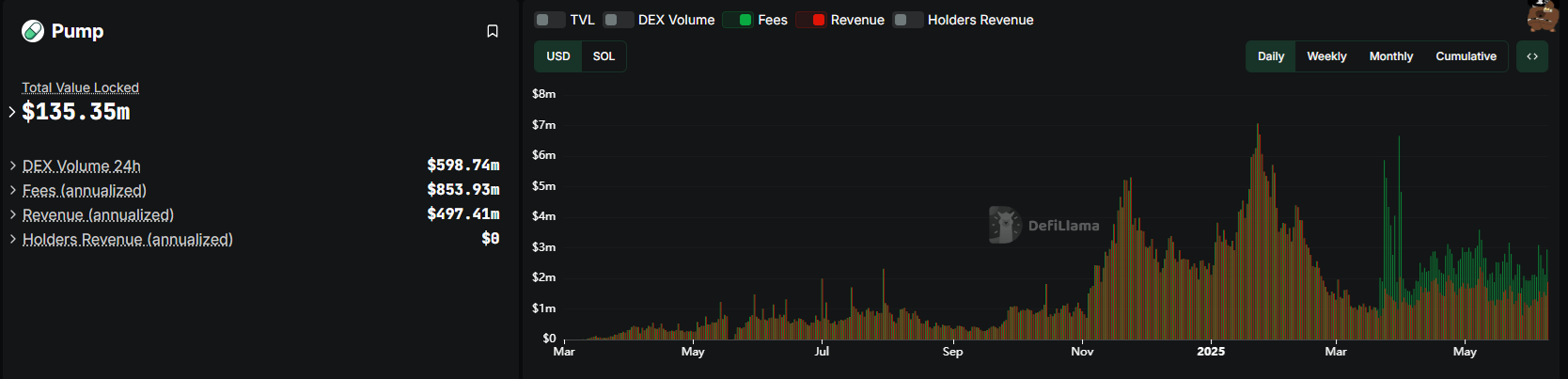Switch chart to Weekly interval
This screenshot has height=379, width=1568.
click(x=1325, y=56)
